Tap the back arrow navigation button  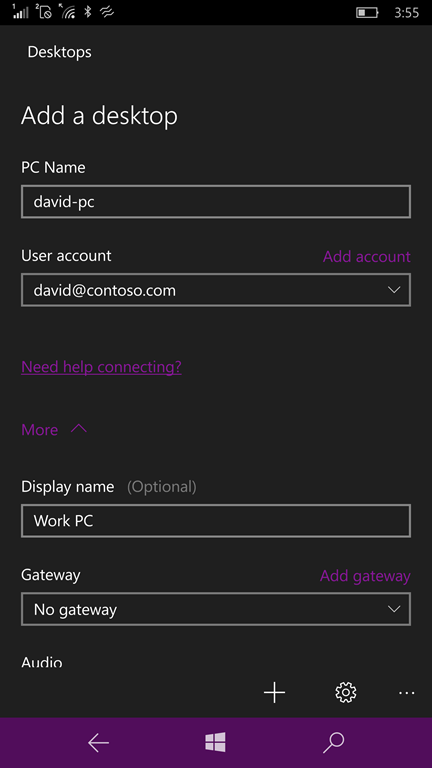pos(98,743)
